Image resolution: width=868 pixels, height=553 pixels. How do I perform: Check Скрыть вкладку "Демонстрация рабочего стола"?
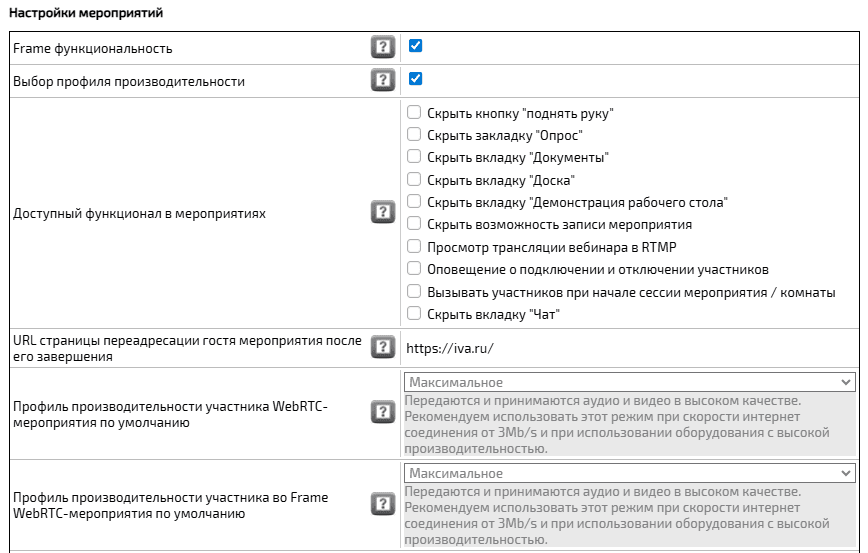click(414, 202)
